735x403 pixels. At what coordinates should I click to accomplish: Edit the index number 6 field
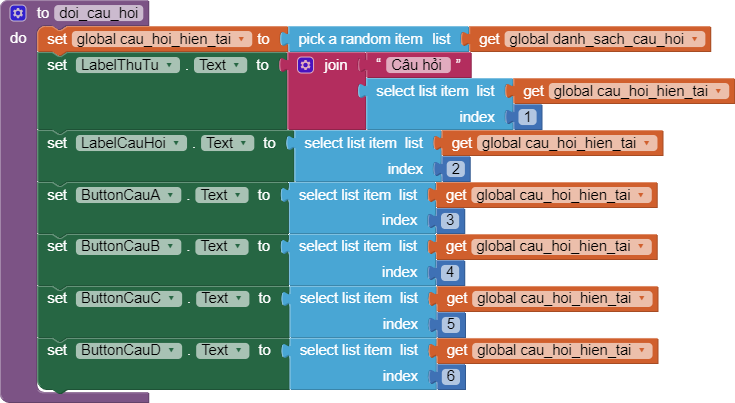450,376
